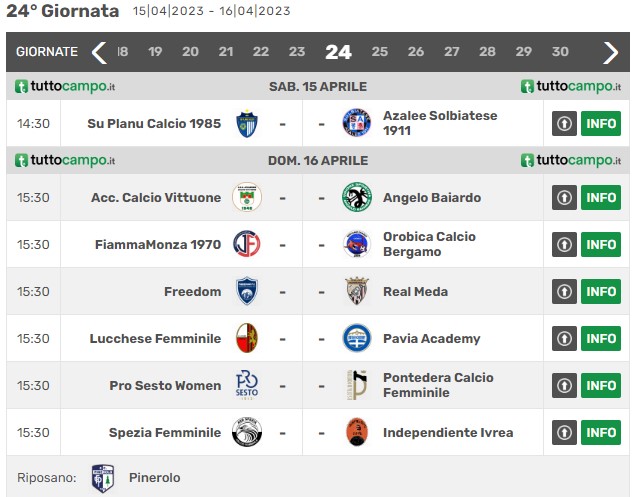Open the Independiente Ivrea team logo
The height and width of the screenshot is (497, 635).
point(357,432)
